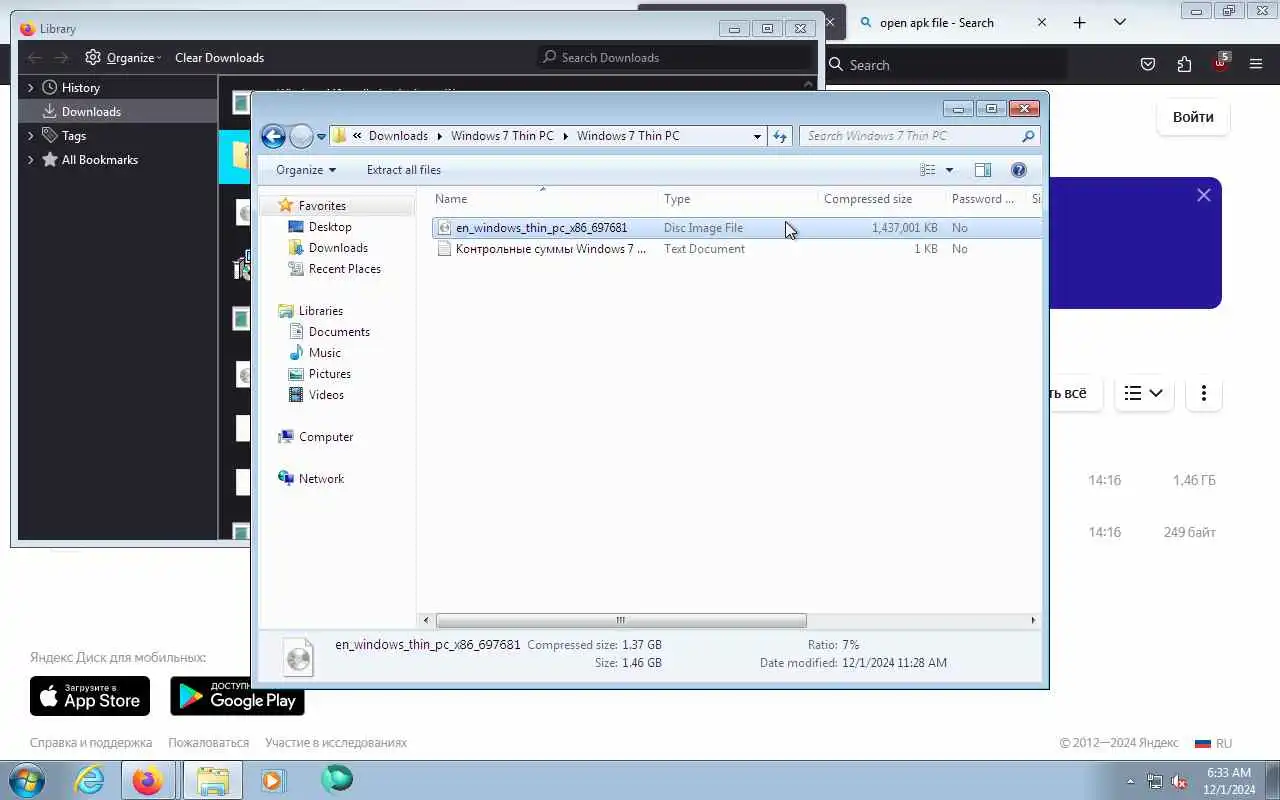The width and height of the screenshot is (1280, 800).
Task: Click the Back arrow in Explorer window
Action: tap(273, 136)
